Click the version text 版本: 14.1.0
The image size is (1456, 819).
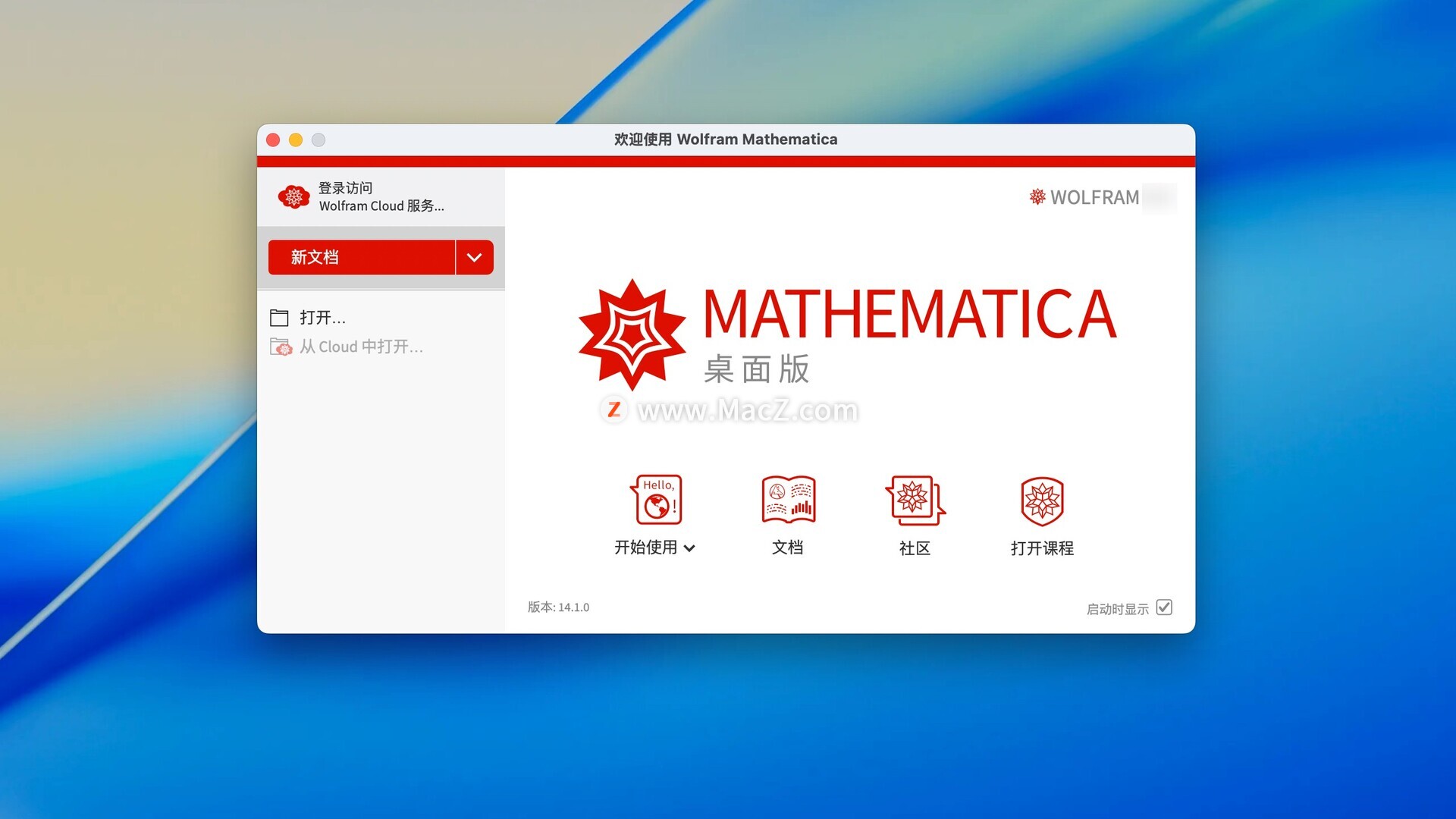(558, 607)
